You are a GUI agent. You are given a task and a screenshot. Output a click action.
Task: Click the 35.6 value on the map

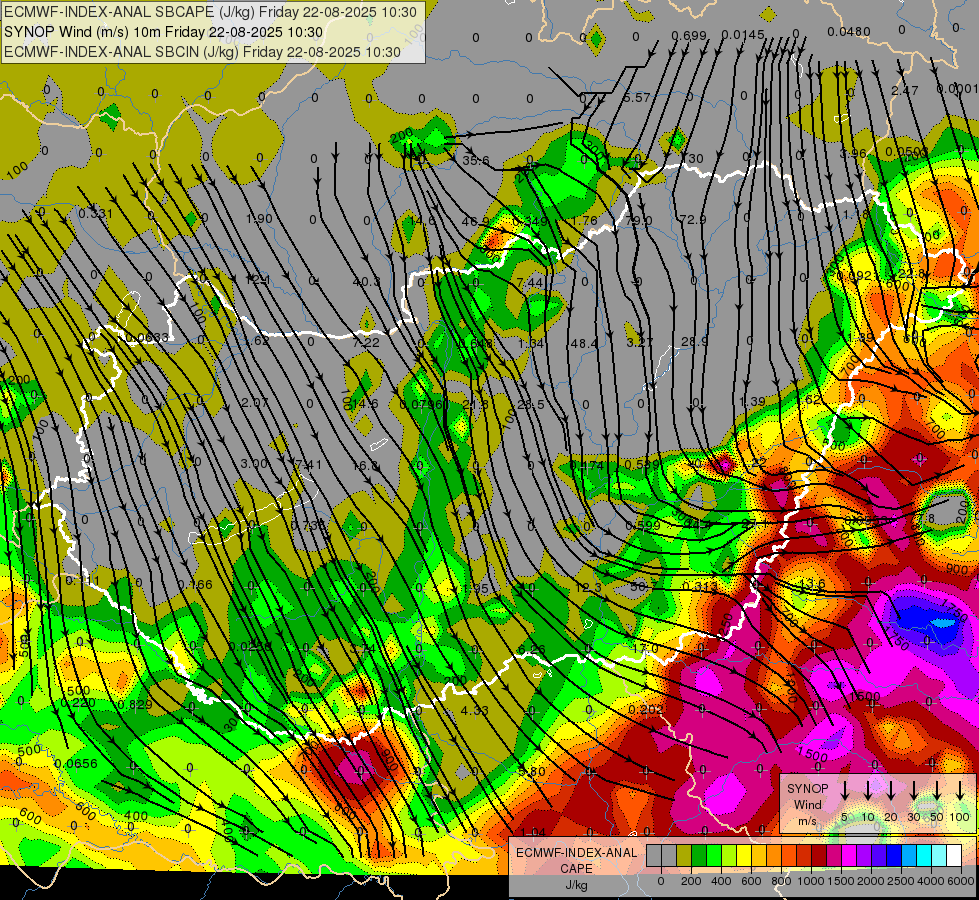click(476, 161)
